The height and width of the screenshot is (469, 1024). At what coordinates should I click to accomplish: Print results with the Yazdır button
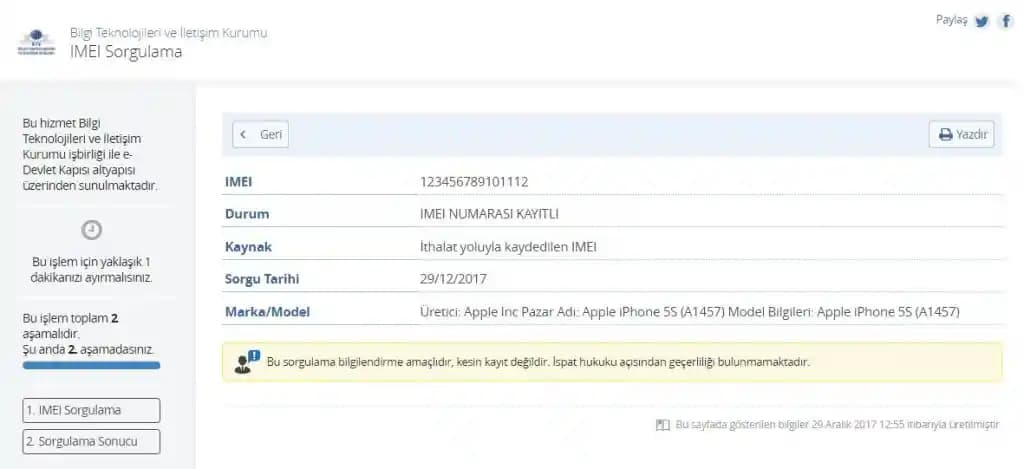click(x=961, y=135)
